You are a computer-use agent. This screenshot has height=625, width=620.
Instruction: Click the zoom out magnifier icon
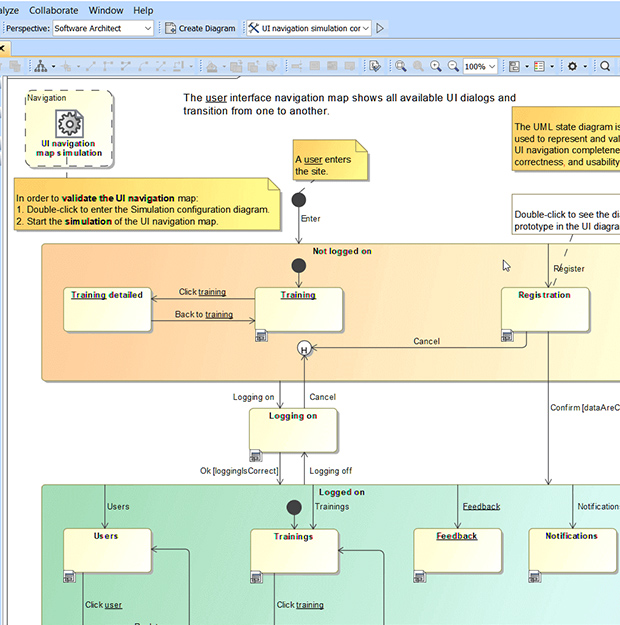click(x=453, y=66)
